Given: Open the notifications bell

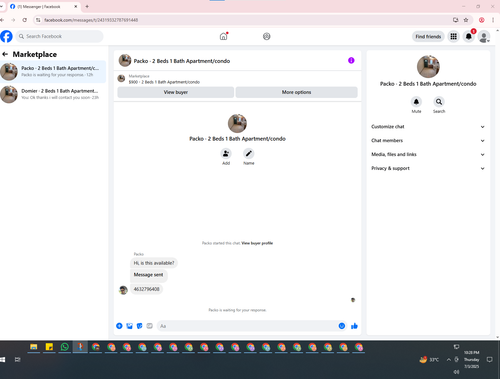Looking at the screenshot, I should tap(469, 36).
